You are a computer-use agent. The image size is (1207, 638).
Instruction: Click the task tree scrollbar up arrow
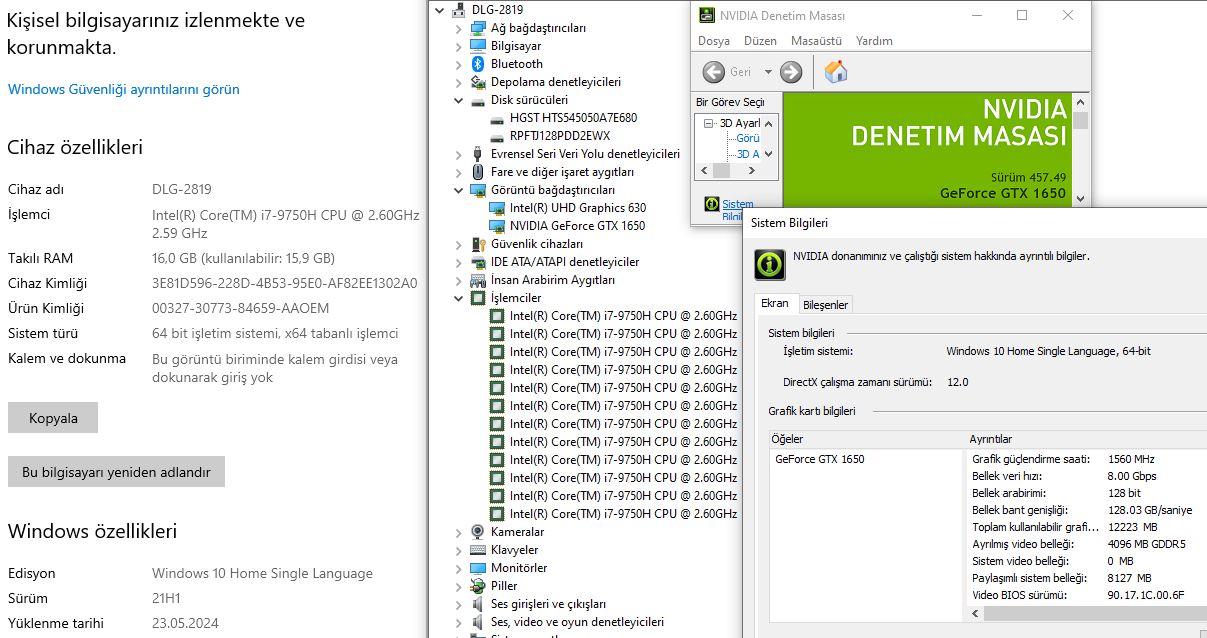click(768, 123)
